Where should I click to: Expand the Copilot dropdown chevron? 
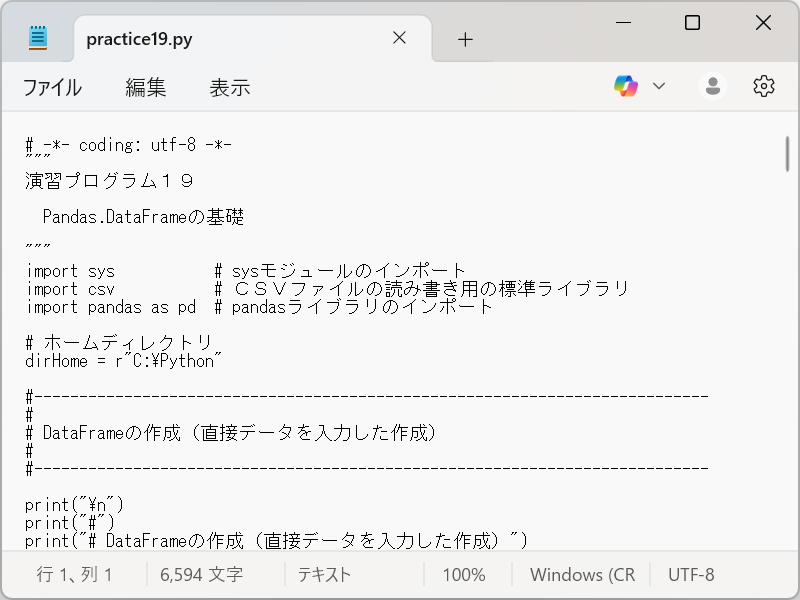coord(661,85)
